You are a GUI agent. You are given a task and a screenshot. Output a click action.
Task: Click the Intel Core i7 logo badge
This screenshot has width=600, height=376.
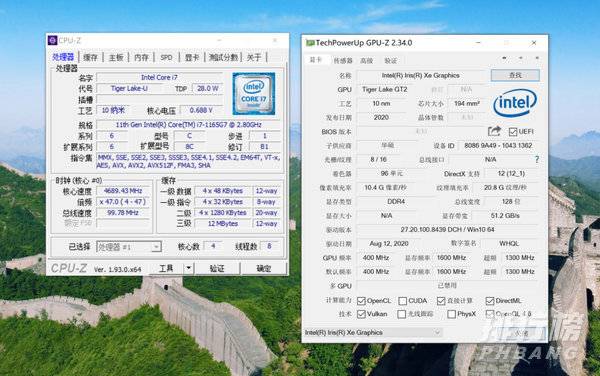pos(254,94)
